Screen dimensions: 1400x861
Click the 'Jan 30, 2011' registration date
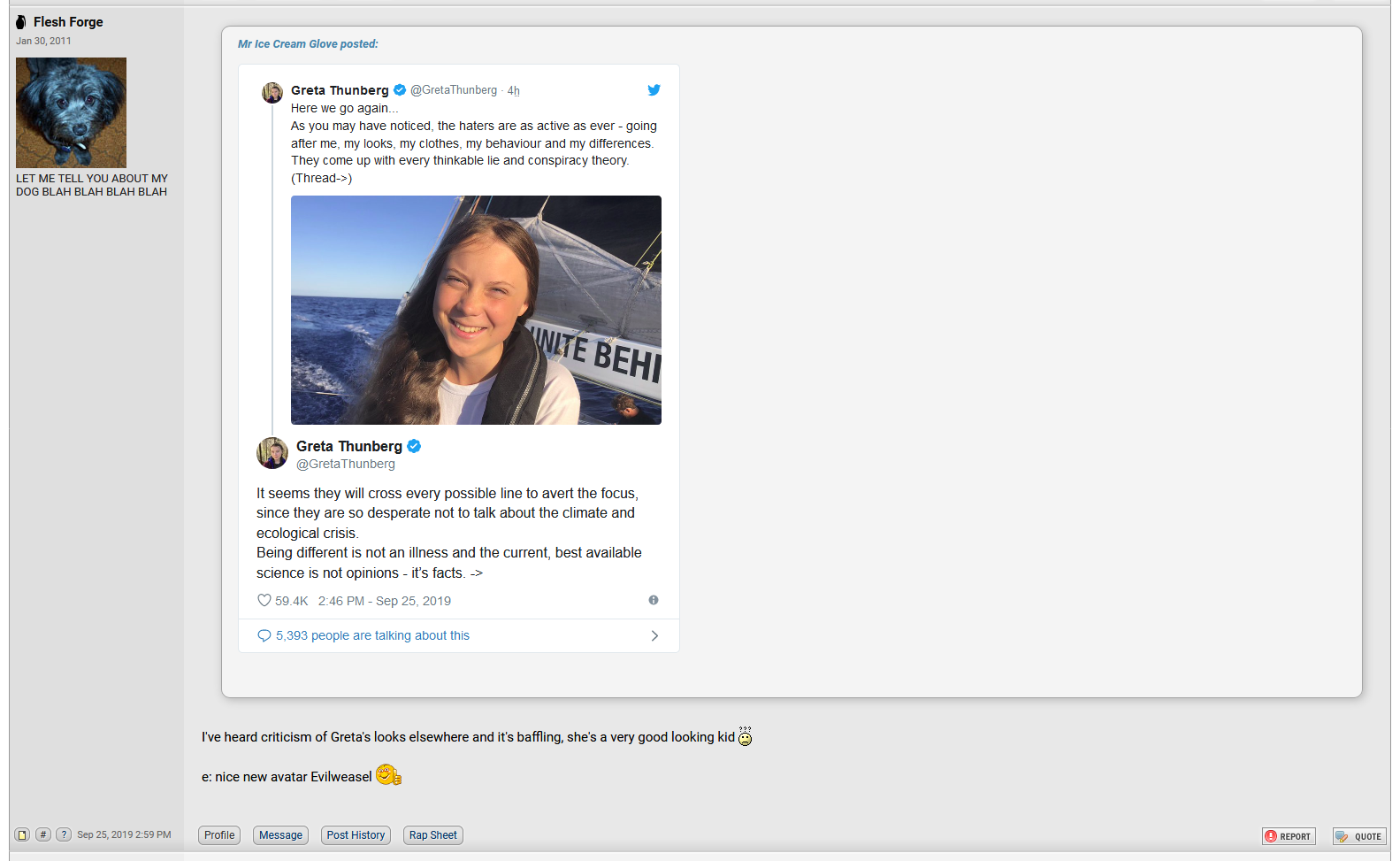click(x=43, y=41)
